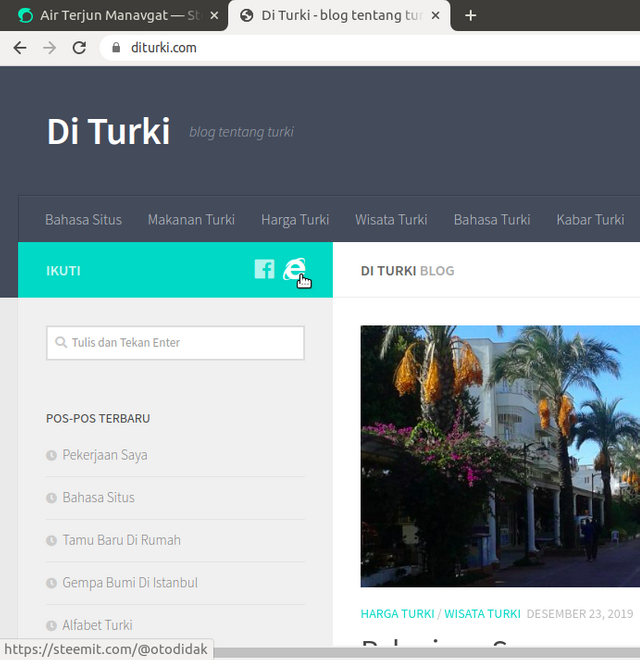Screen dimensions: 640x660
Task: Click the WISATA TURKI category link
Action: [483, 614]
